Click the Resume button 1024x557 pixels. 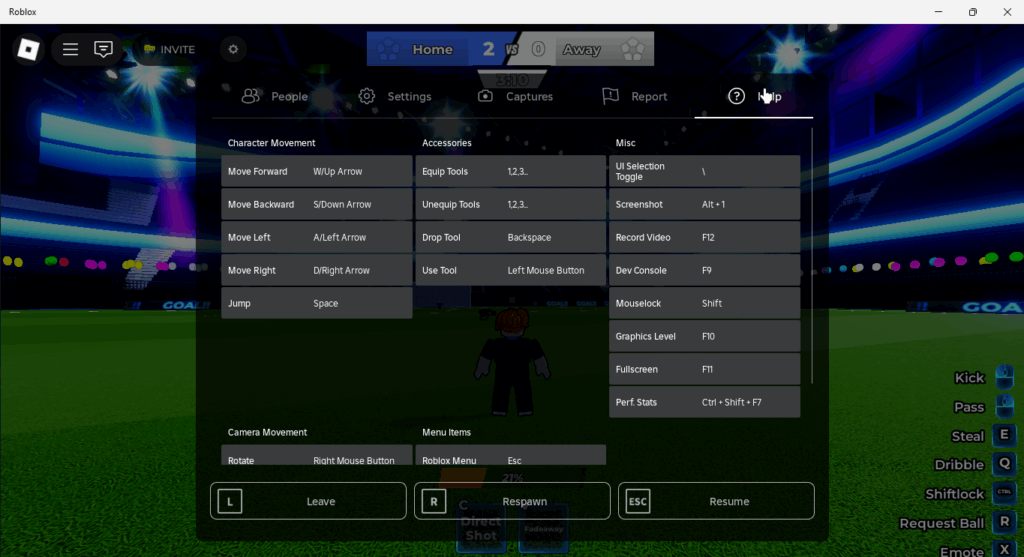point(716,501)
